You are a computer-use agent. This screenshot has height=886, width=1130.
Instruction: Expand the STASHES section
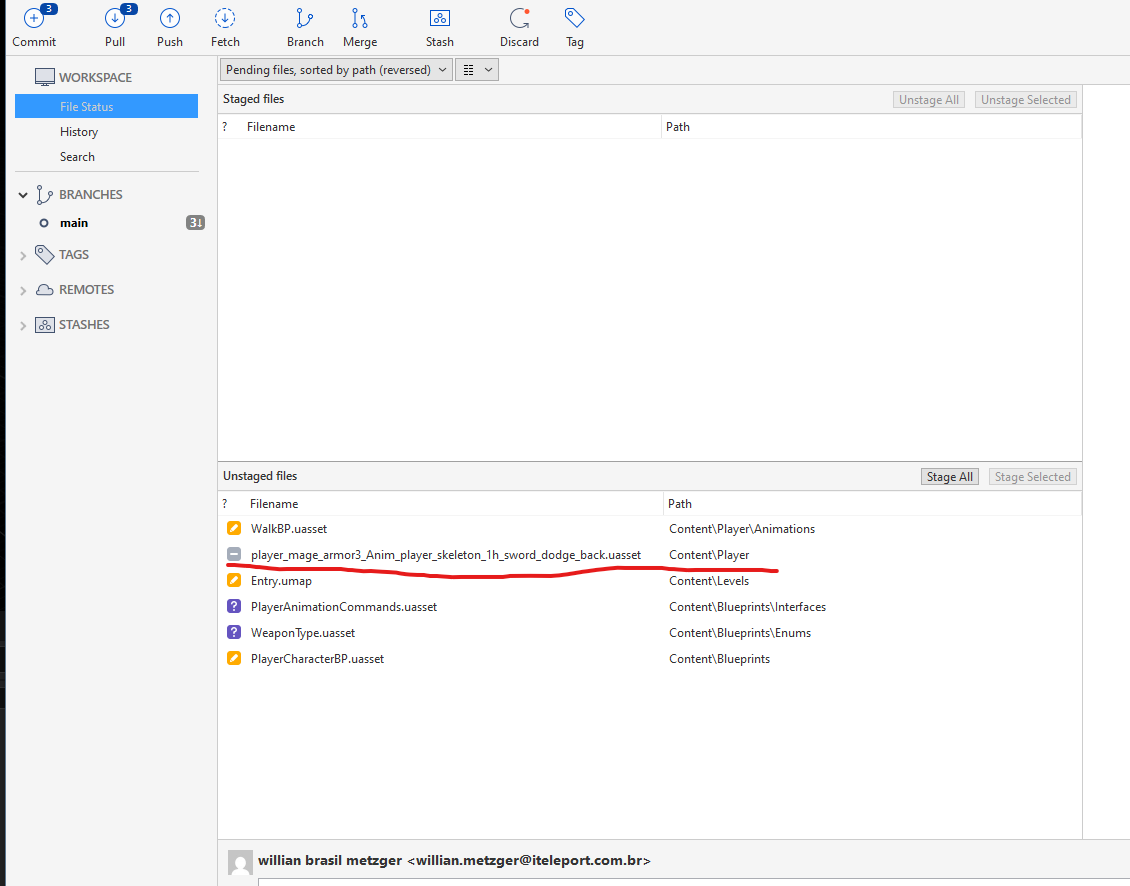click(23, 326)
